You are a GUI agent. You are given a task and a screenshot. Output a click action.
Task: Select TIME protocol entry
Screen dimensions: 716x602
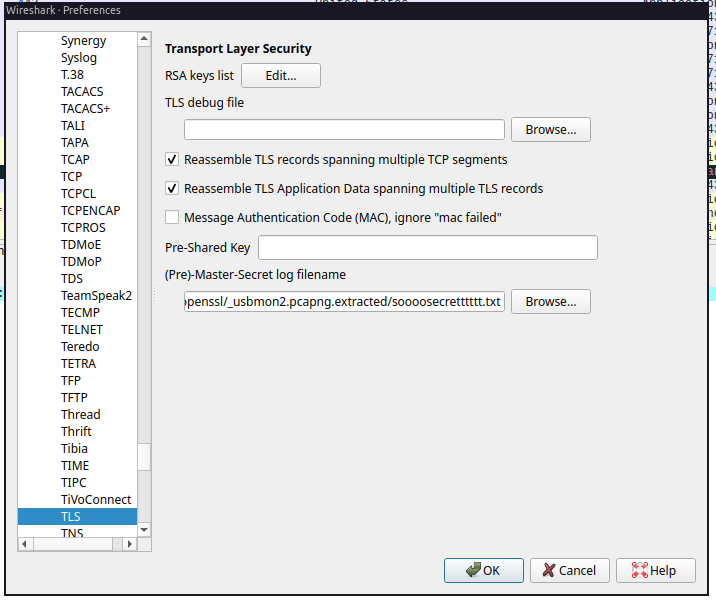75,465
